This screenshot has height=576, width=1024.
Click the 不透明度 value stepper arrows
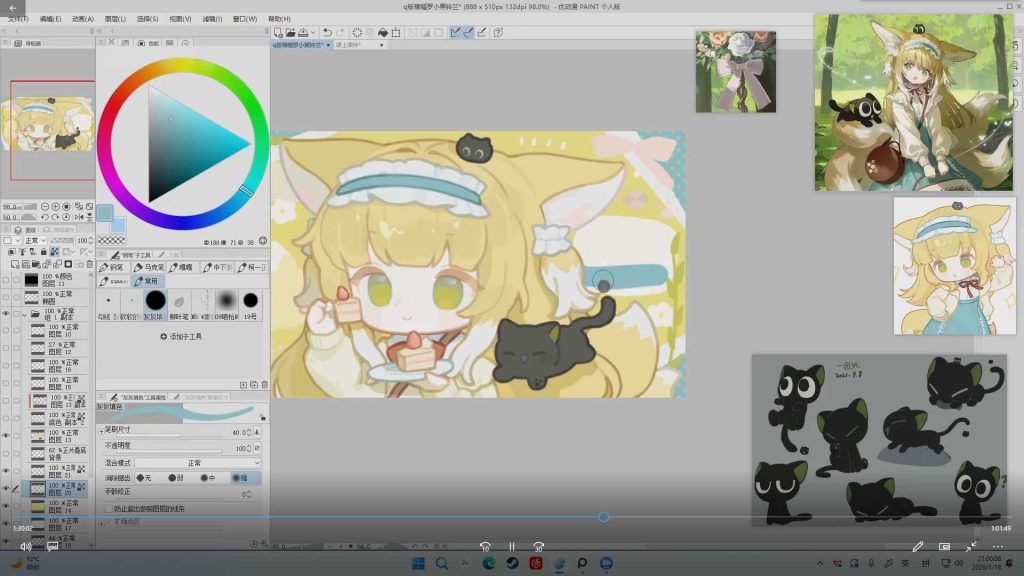pyautogui.click(x=249, y=448)
